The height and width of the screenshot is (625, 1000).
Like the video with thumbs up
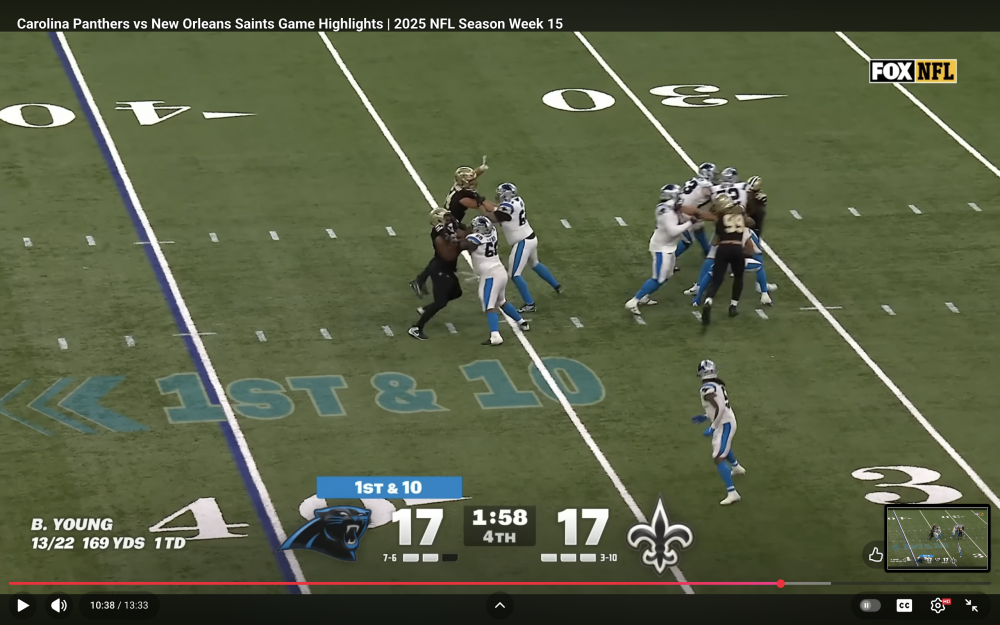click(876, 554)
